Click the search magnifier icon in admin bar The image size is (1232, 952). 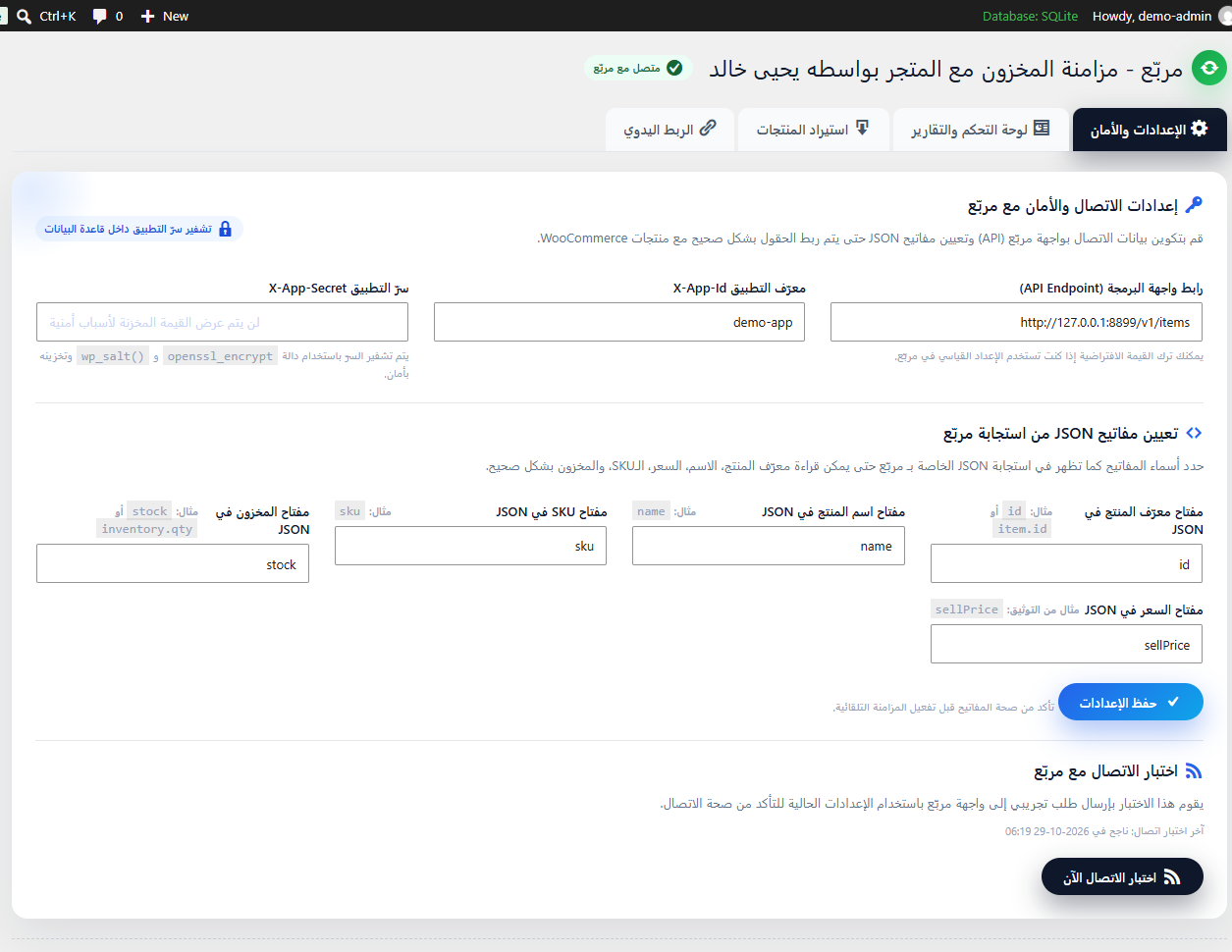point(25,16)
